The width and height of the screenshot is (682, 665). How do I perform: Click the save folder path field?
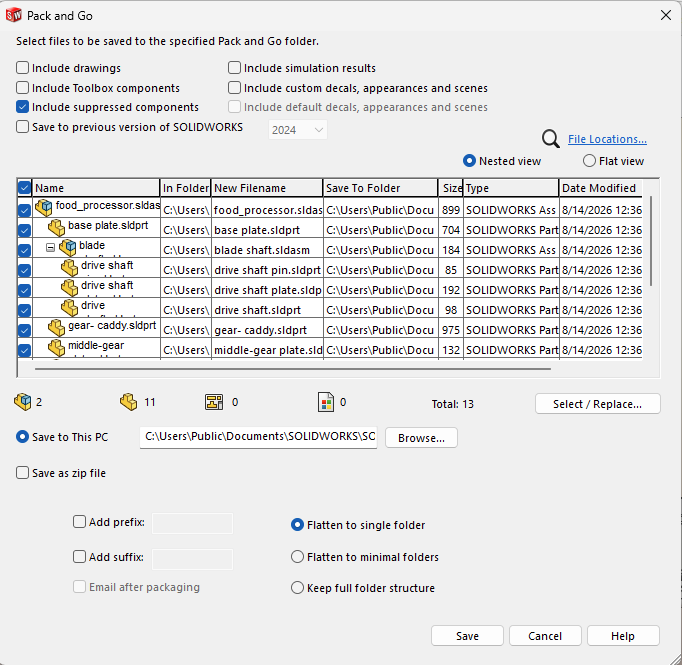click(x=258, y=437)
